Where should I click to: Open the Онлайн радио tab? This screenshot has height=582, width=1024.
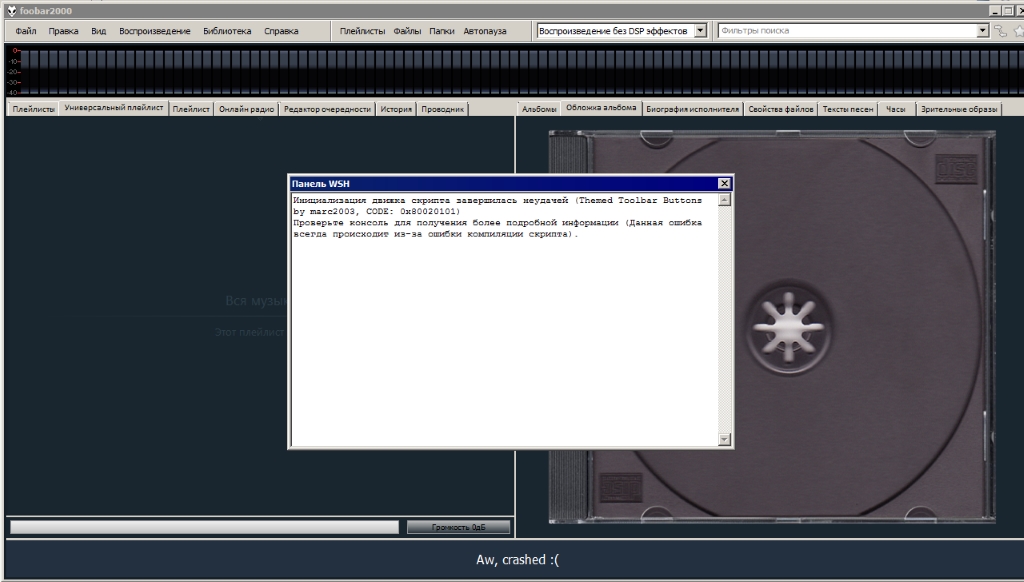point(246,109)
